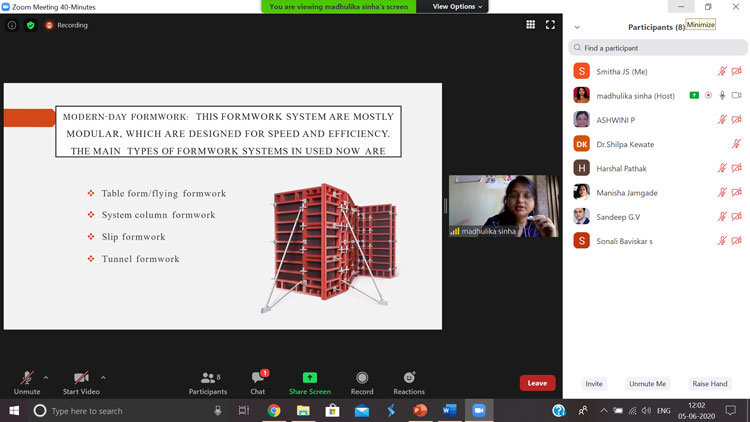
Task: Open the View Options dropdown
Action: coord(457,7)
